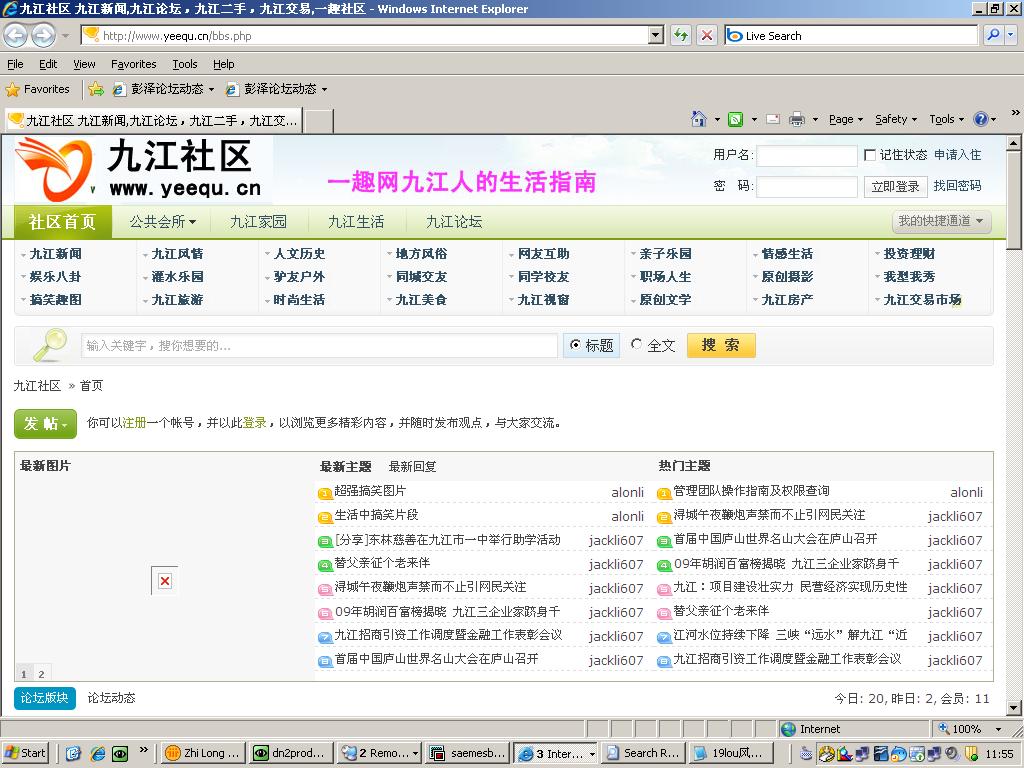1024x768 pixels.
Task: Switch to the 最新回复 tab
Action: 412,466
